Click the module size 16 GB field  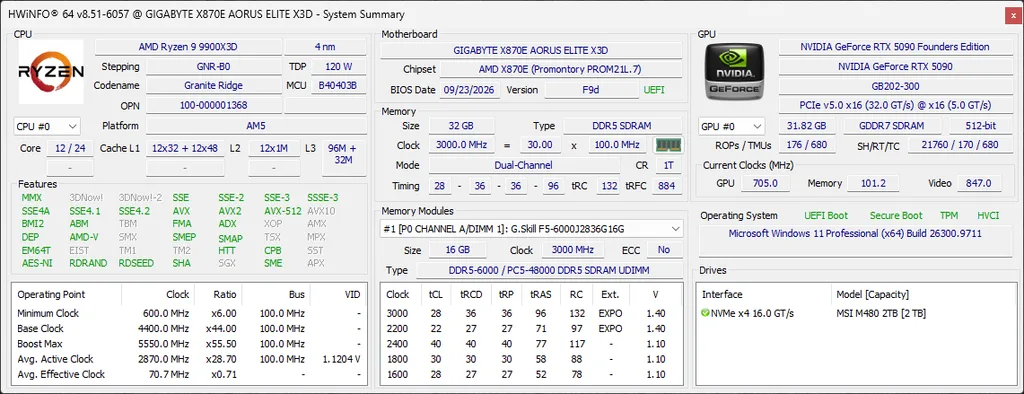457,250
